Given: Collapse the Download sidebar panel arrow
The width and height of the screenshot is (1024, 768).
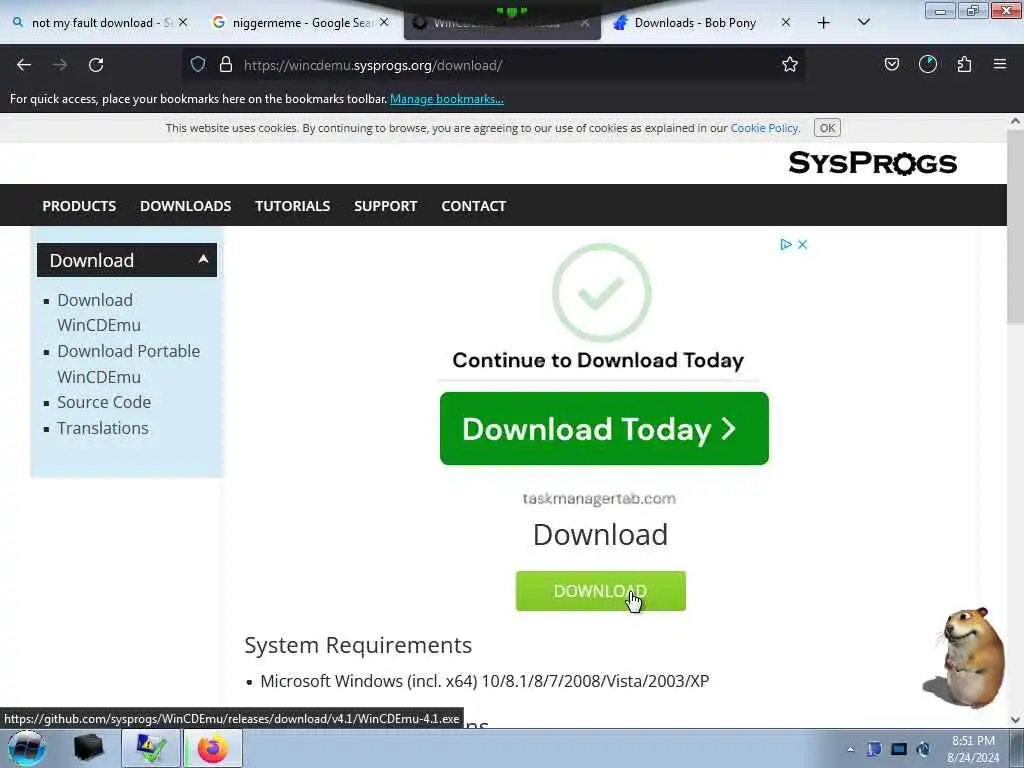Looking at the screenshot, I should (203, 259).
